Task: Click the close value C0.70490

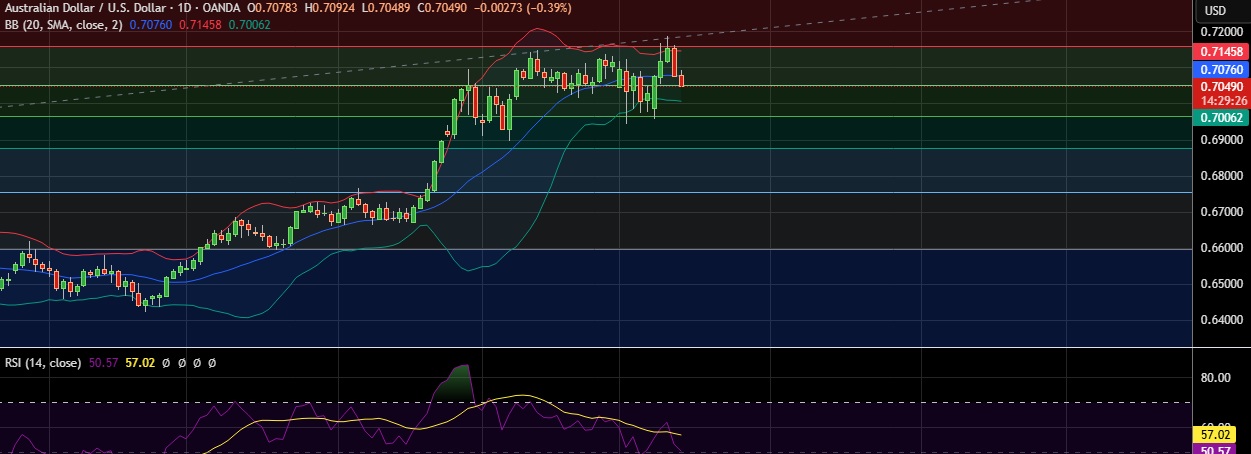Action: click(441, 10)
